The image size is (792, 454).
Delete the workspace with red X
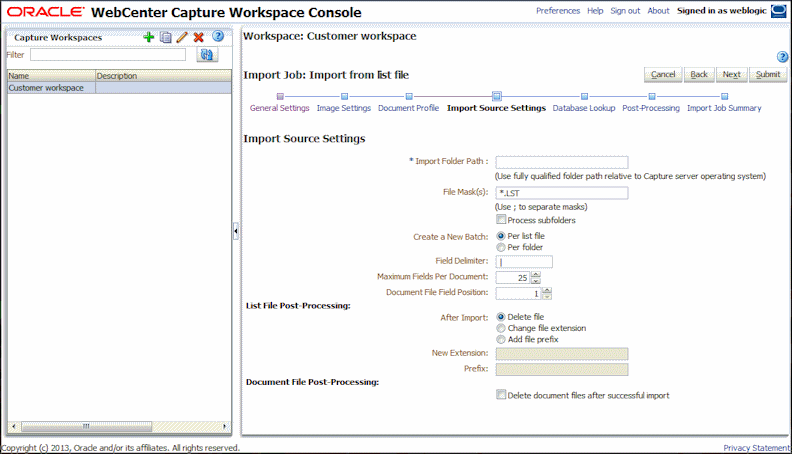[199, 37]
